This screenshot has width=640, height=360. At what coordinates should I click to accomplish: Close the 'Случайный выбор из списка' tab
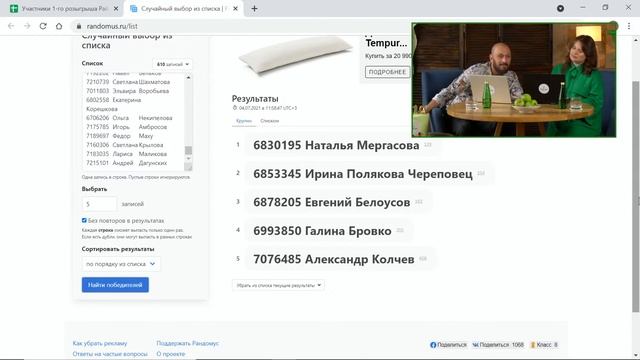click(x=236, y=8)
